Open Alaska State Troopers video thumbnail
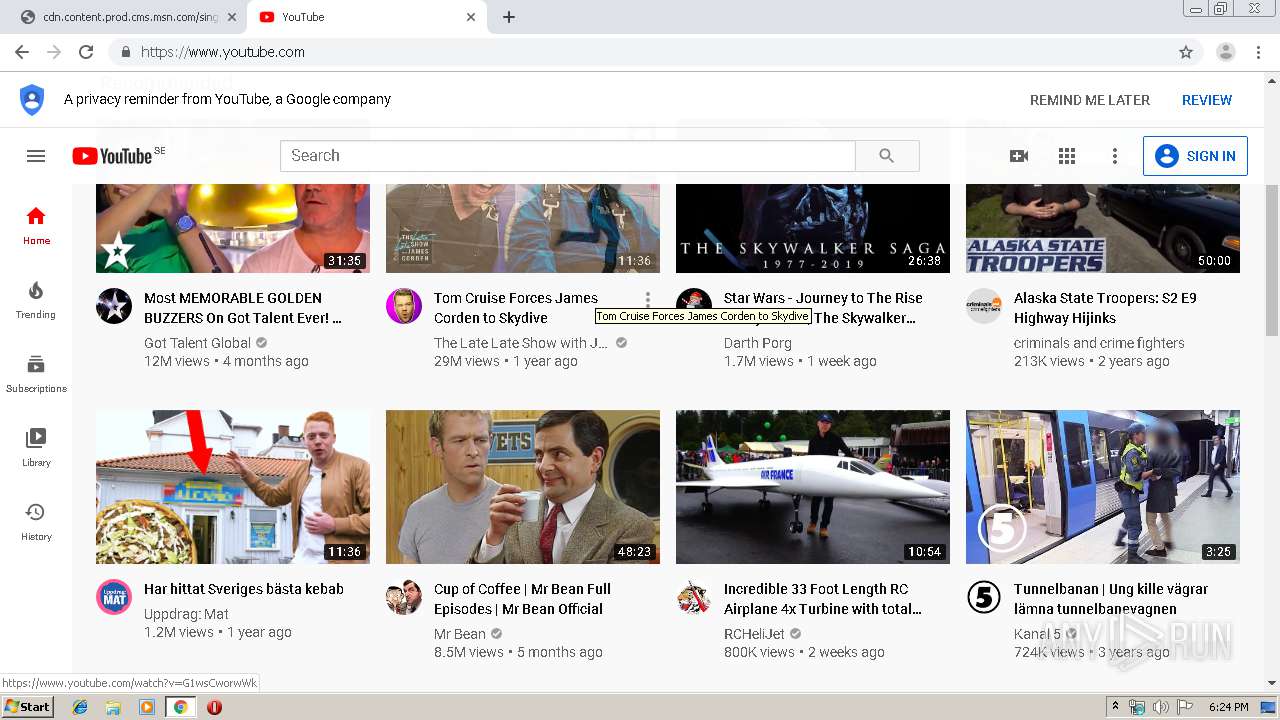1280x720 pixels. pyautogui.click(x=1103, y=228)
